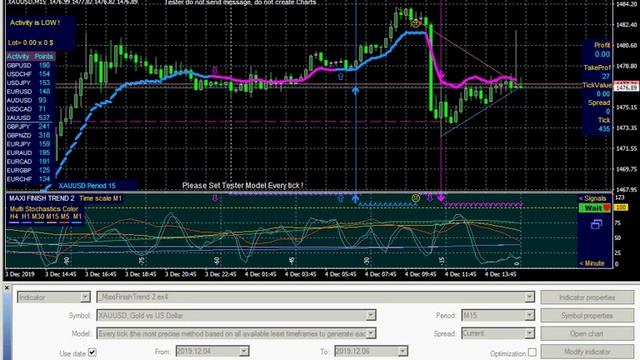This screenshot has height=360, width=640.
Task: Open the Spread Current dropdown
Action: (x=529, y=333)
